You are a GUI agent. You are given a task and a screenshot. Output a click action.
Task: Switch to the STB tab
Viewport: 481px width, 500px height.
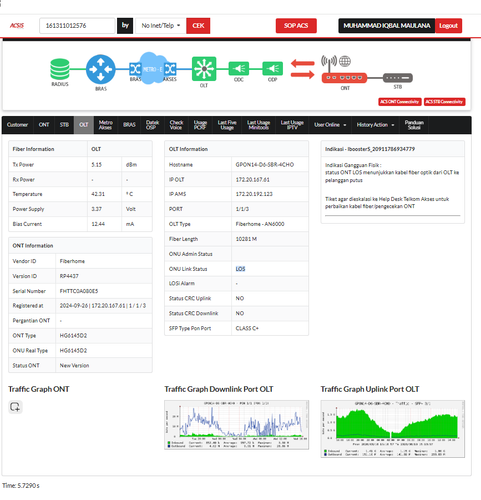[x=64, y=125]
